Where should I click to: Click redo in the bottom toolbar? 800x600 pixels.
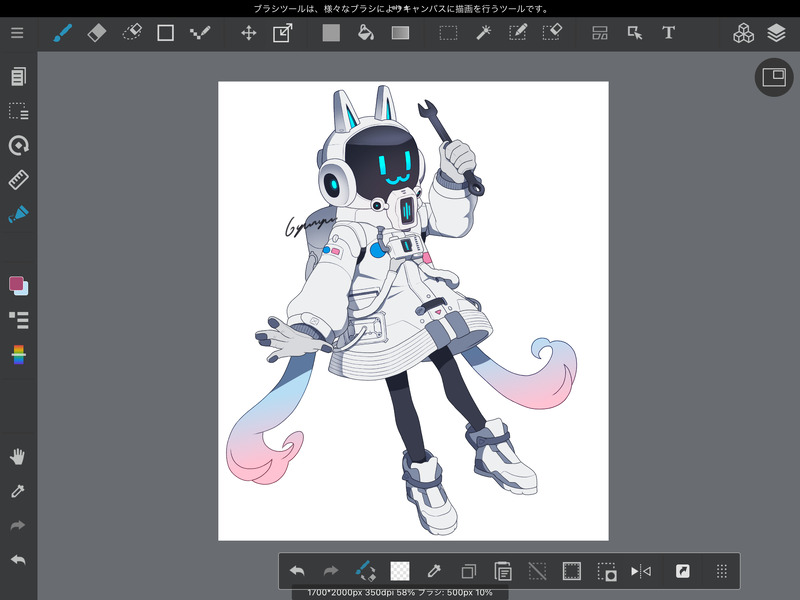click(331, 571)
